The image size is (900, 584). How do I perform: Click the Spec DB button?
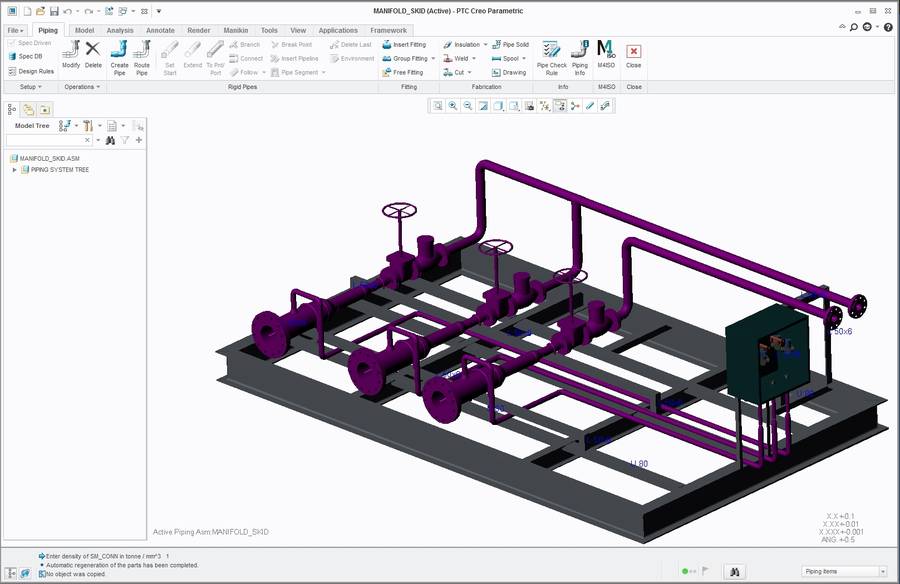[29, 56]
